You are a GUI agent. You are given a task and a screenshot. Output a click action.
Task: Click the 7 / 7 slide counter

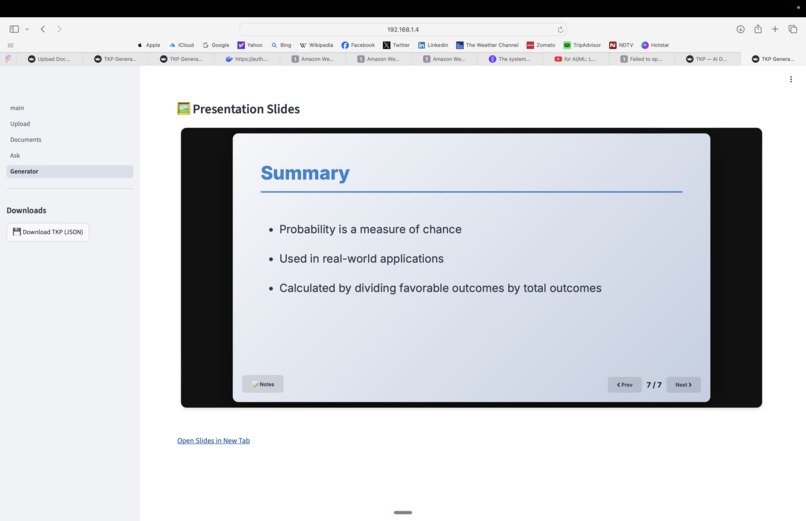tap(654, 385)
